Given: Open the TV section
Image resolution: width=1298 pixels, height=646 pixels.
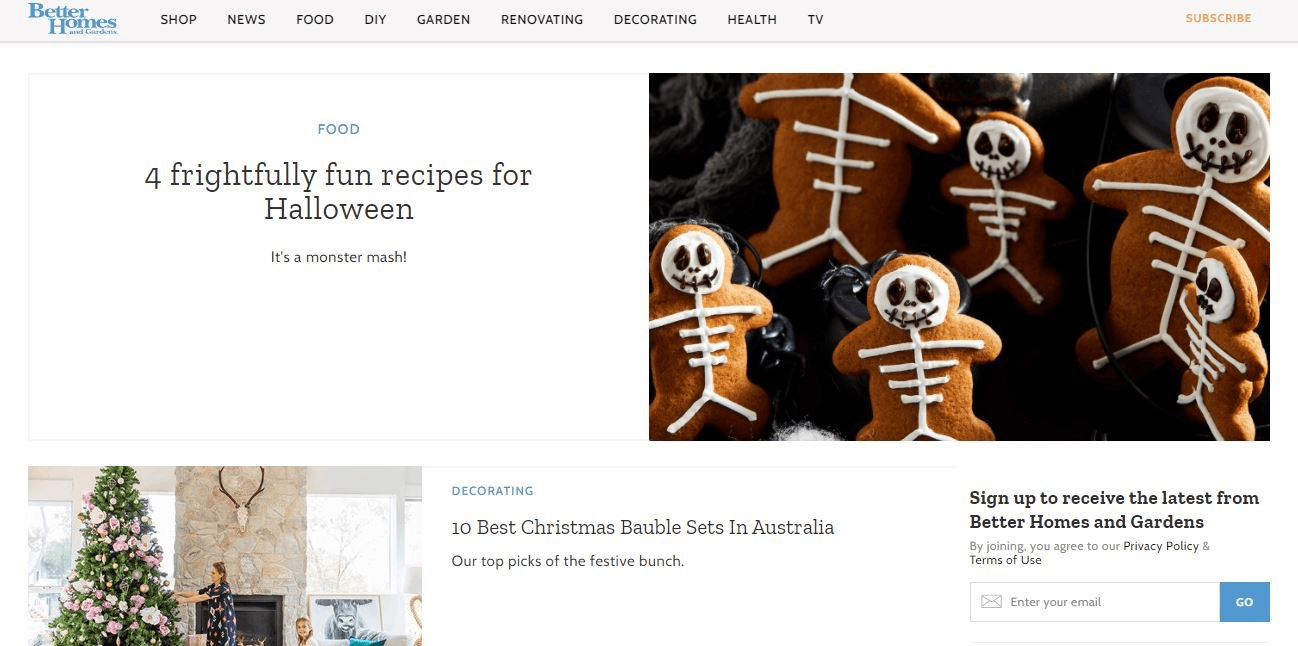Looking at the screenshot, I should (815, 19).
